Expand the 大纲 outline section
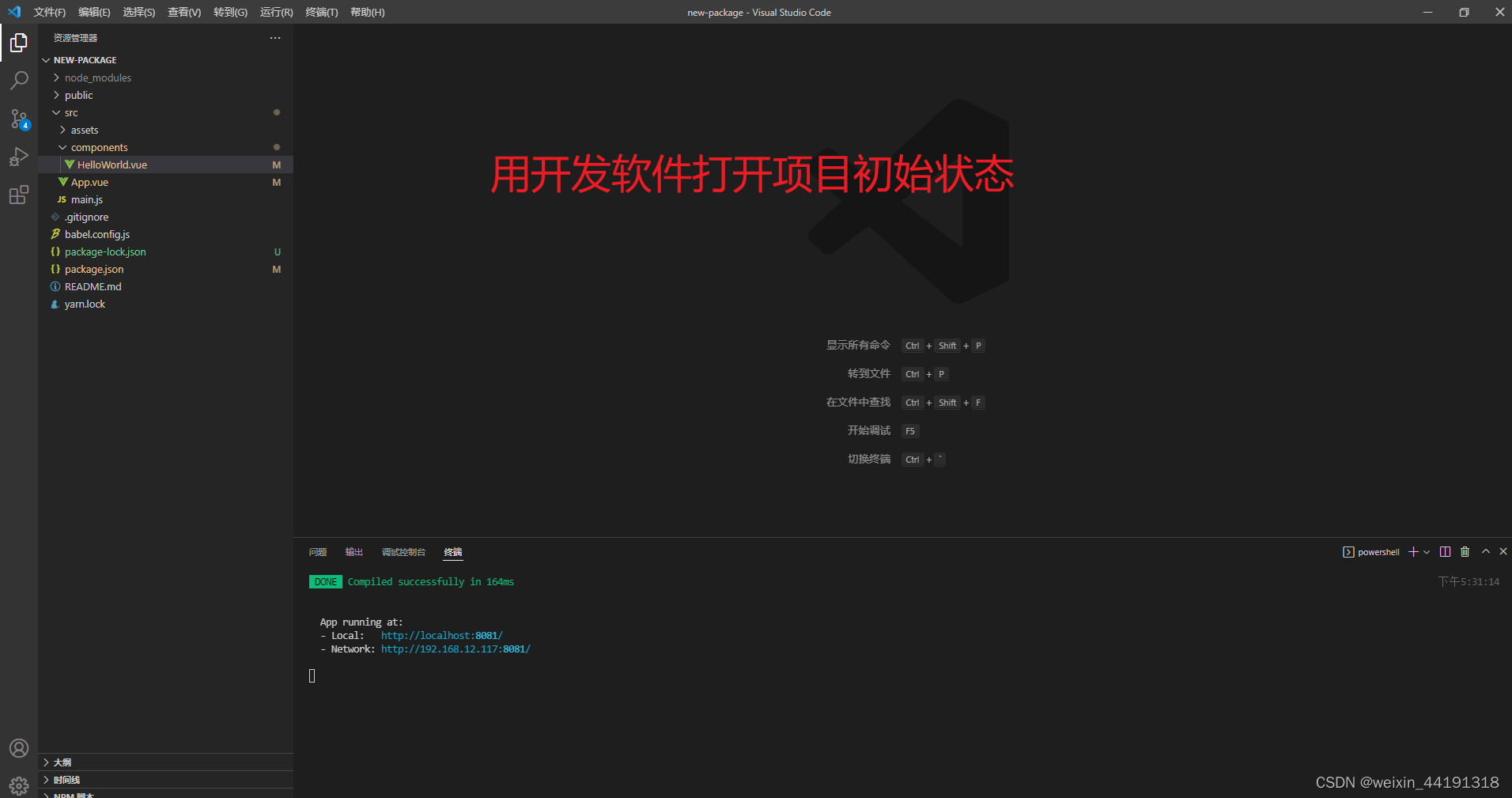 [x=166, y=762]
